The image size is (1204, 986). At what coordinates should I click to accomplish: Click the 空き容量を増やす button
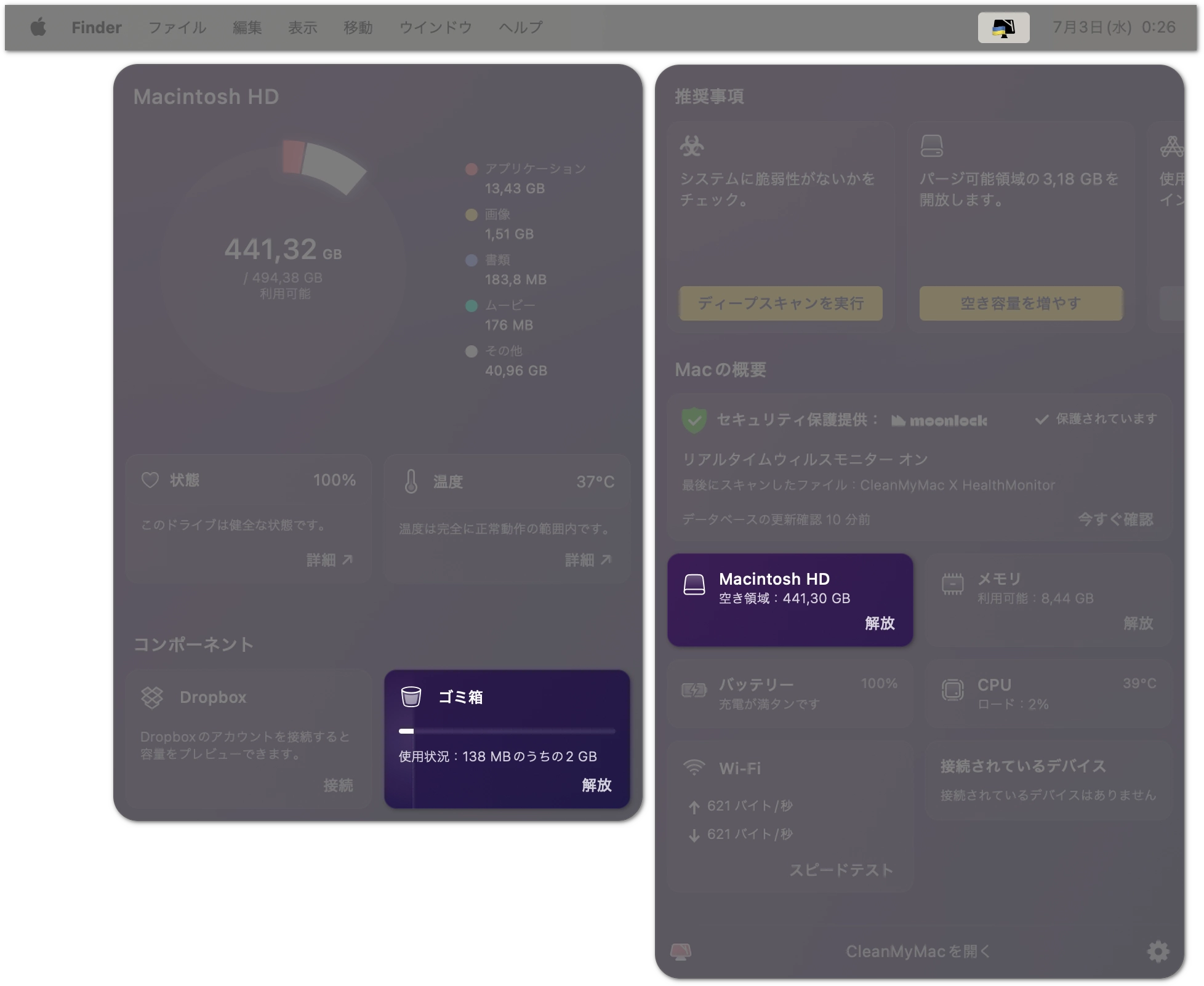pyautogui.click(x=1021, y=303)
